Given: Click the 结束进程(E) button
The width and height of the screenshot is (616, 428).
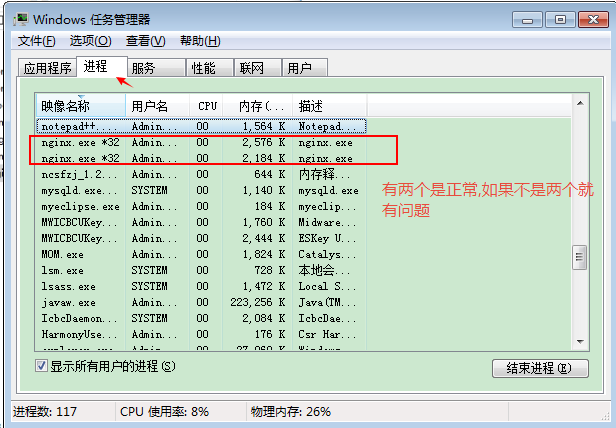Looking at the screenshot, I should point(540,368).
